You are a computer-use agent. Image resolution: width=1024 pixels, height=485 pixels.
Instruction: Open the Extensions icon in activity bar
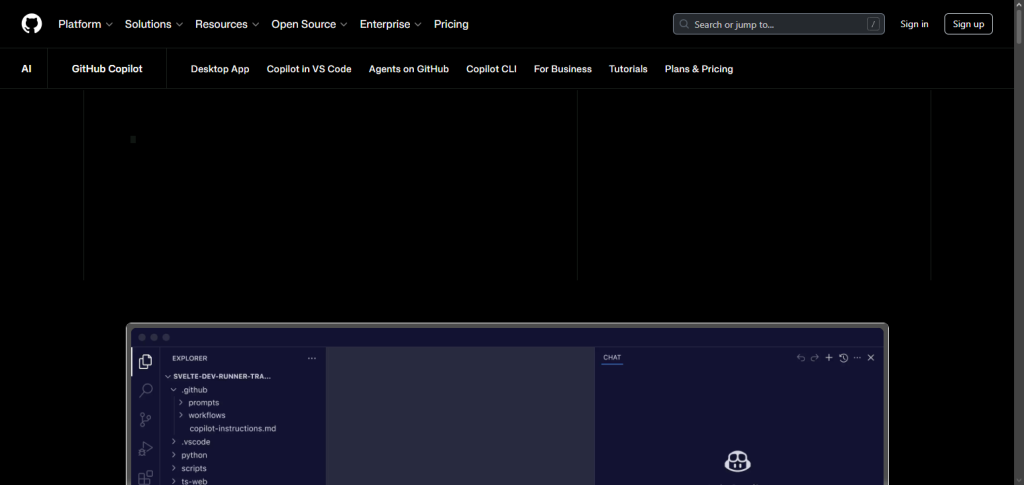coord(146,478)
